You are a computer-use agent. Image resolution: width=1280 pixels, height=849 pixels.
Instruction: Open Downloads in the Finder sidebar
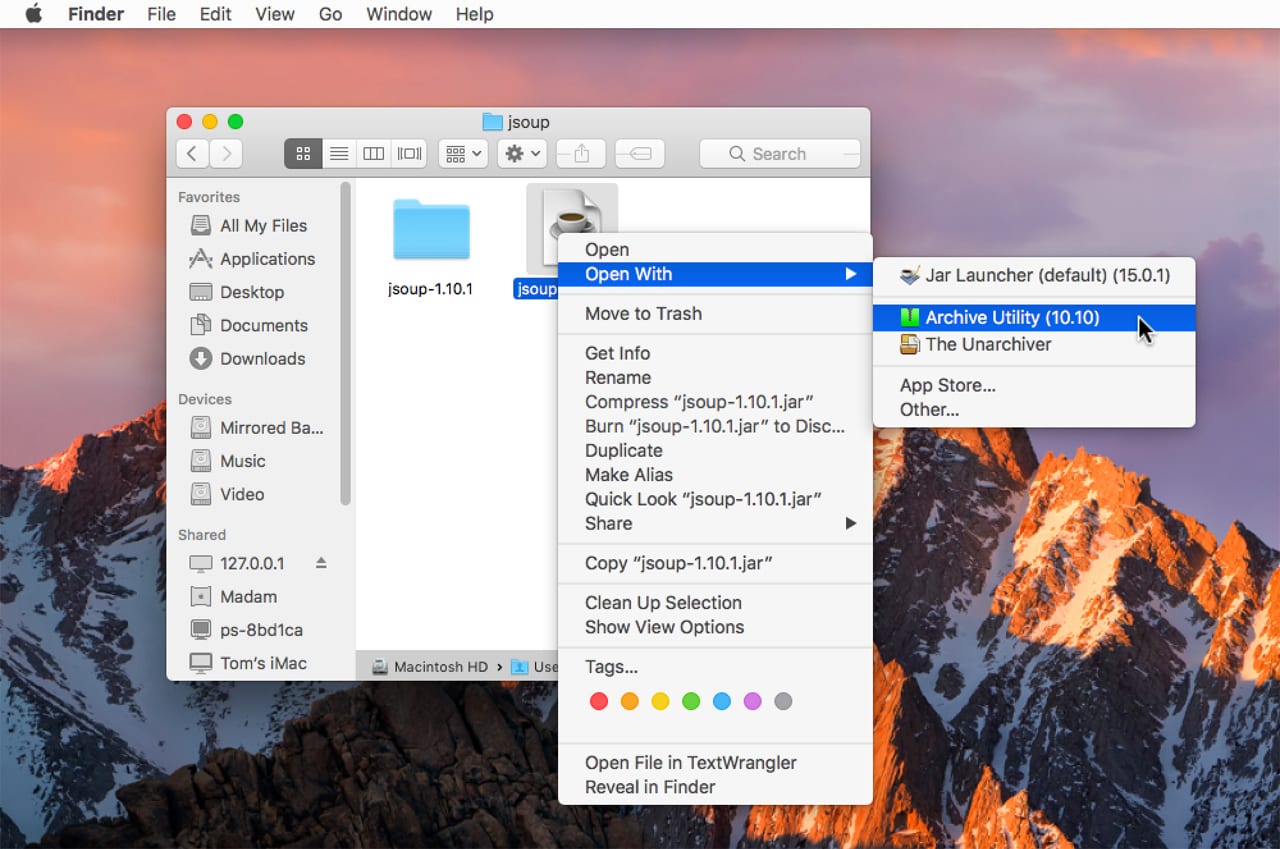tap(262, 359)
